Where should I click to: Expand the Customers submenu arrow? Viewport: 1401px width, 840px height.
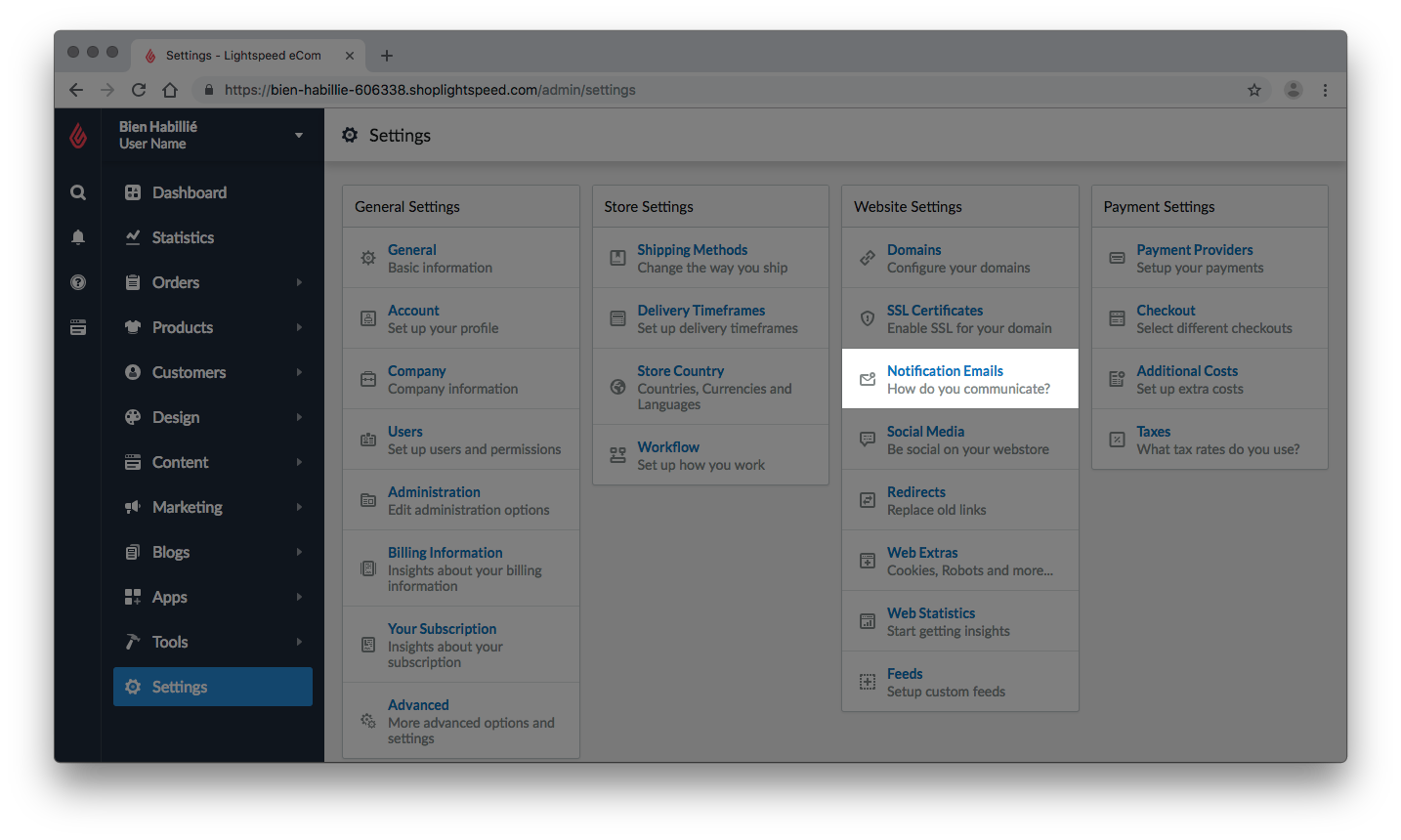coord(299,372)
